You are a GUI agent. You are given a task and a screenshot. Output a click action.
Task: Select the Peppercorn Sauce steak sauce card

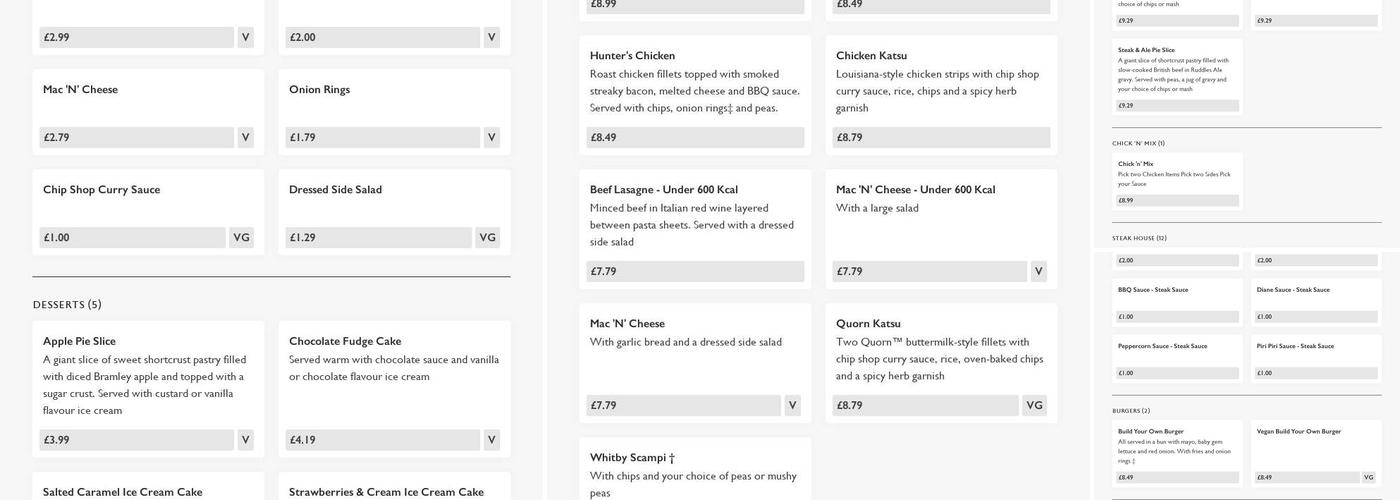pyautogui.click(x=1177, y=358)
